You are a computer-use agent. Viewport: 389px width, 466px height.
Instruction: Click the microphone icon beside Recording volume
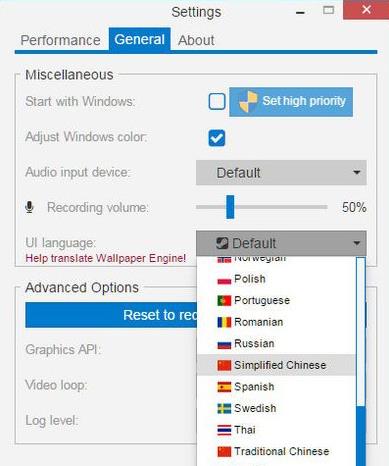[29, 207]
